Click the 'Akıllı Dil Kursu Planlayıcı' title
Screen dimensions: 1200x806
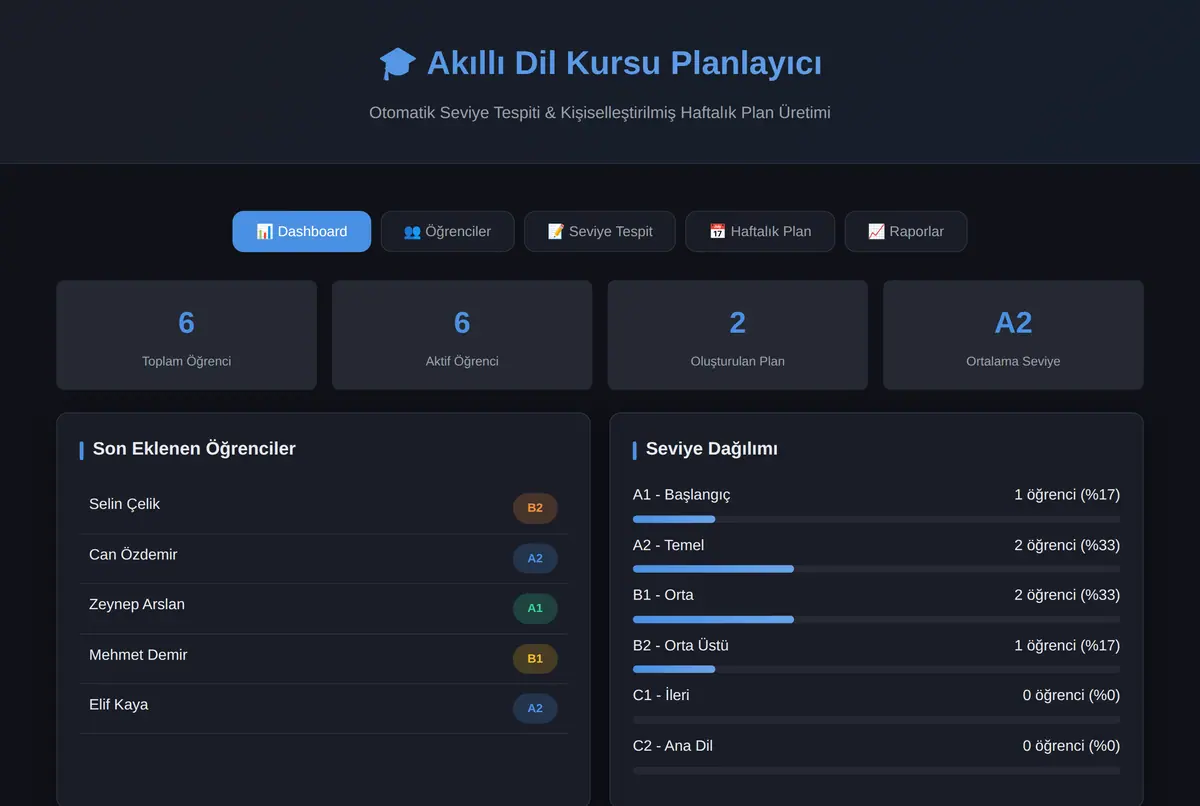[624, 63]
